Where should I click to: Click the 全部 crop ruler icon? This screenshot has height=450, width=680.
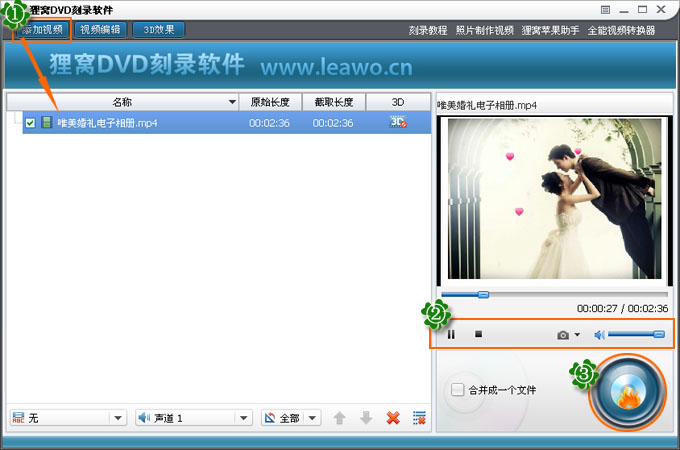[270, 418]
